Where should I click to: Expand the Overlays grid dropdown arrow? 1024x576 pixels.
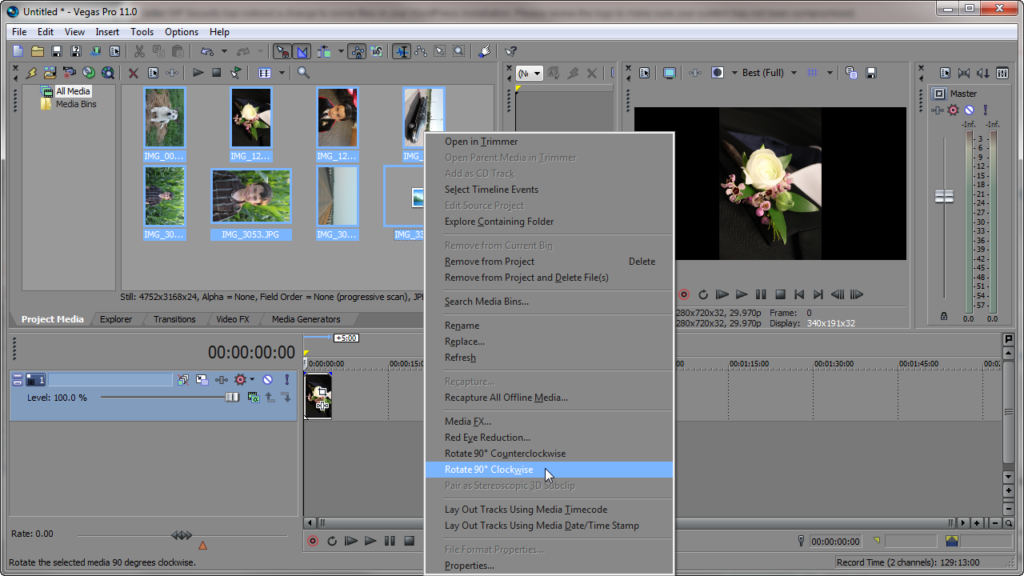tap(829, 72)
